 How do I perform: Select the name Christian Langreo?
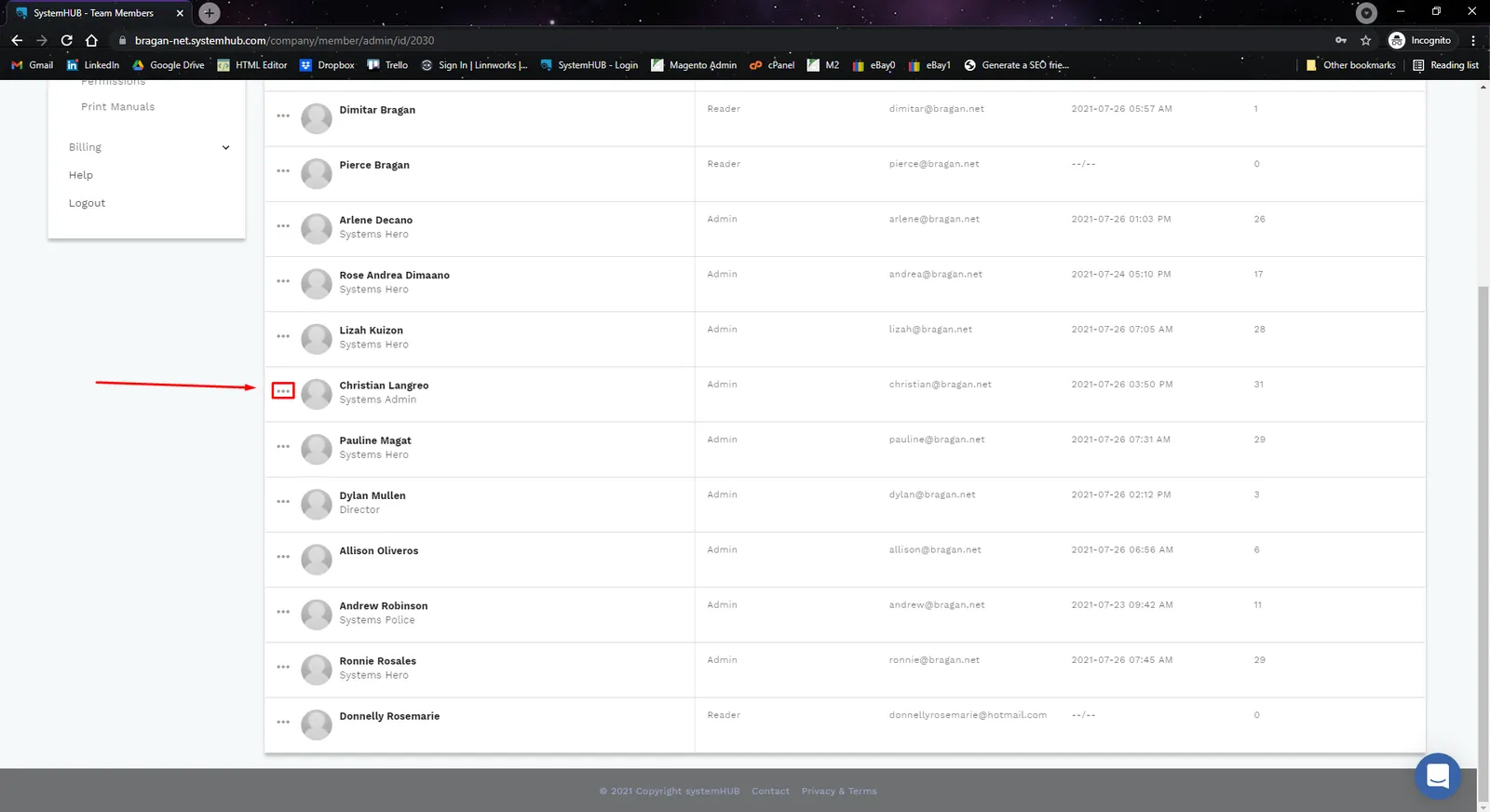[384, 386]
